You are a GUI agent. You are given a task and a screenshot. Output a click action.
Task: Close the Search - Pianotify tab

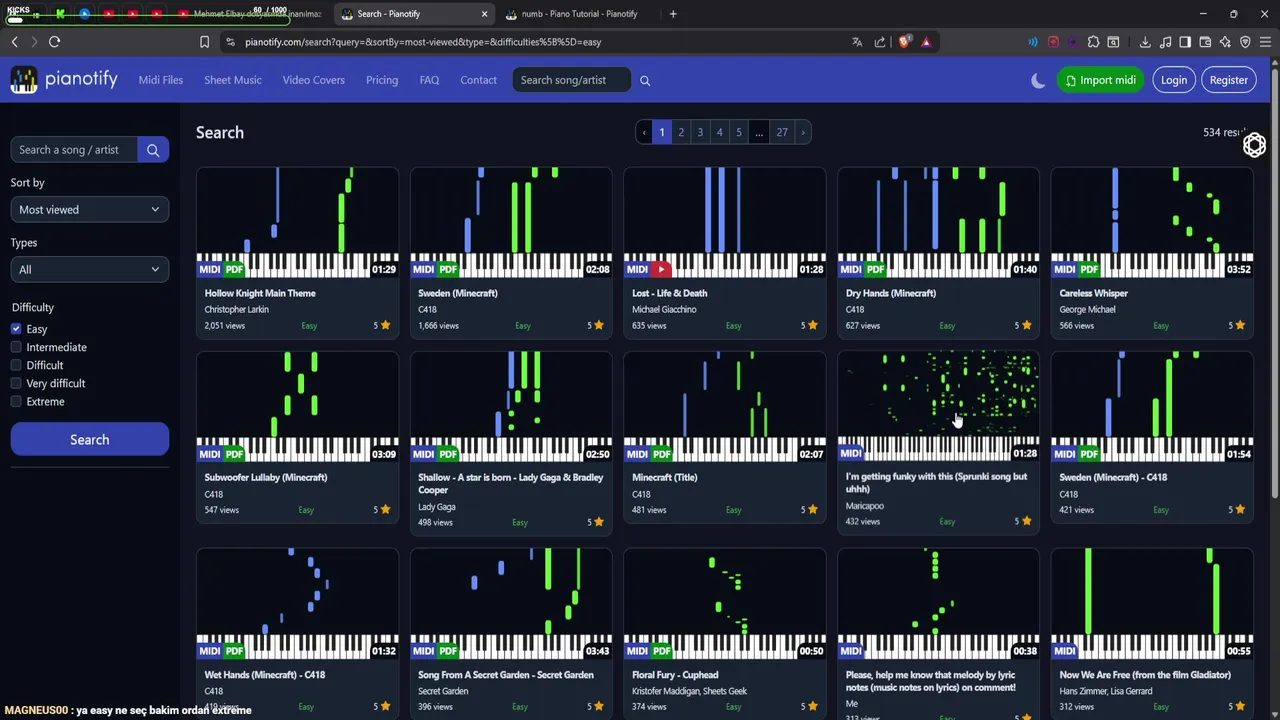pyautogui.click(x=484, y=14)
